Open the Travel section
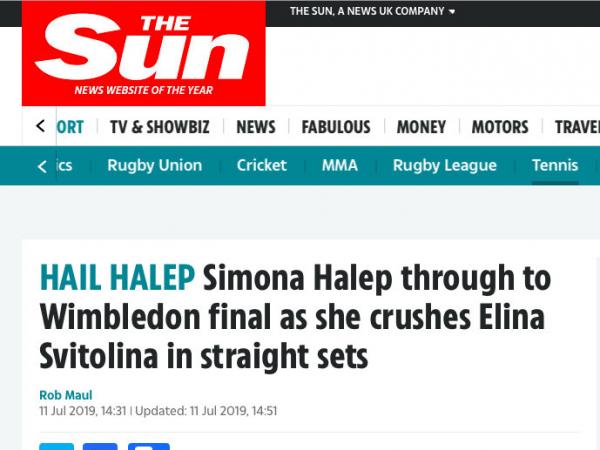 coord(577,127)
